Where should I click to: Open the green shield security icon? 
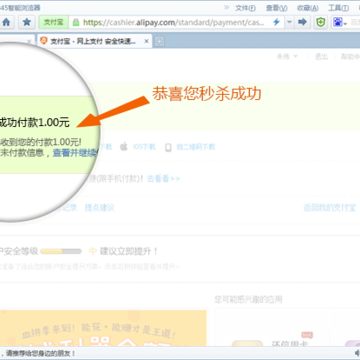click(x=321, y=22)
